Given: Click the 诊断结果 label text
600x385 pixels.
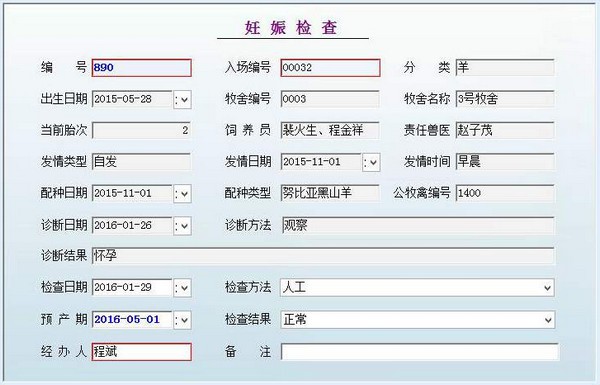Looking at the screenshot, I should [64, 256].
